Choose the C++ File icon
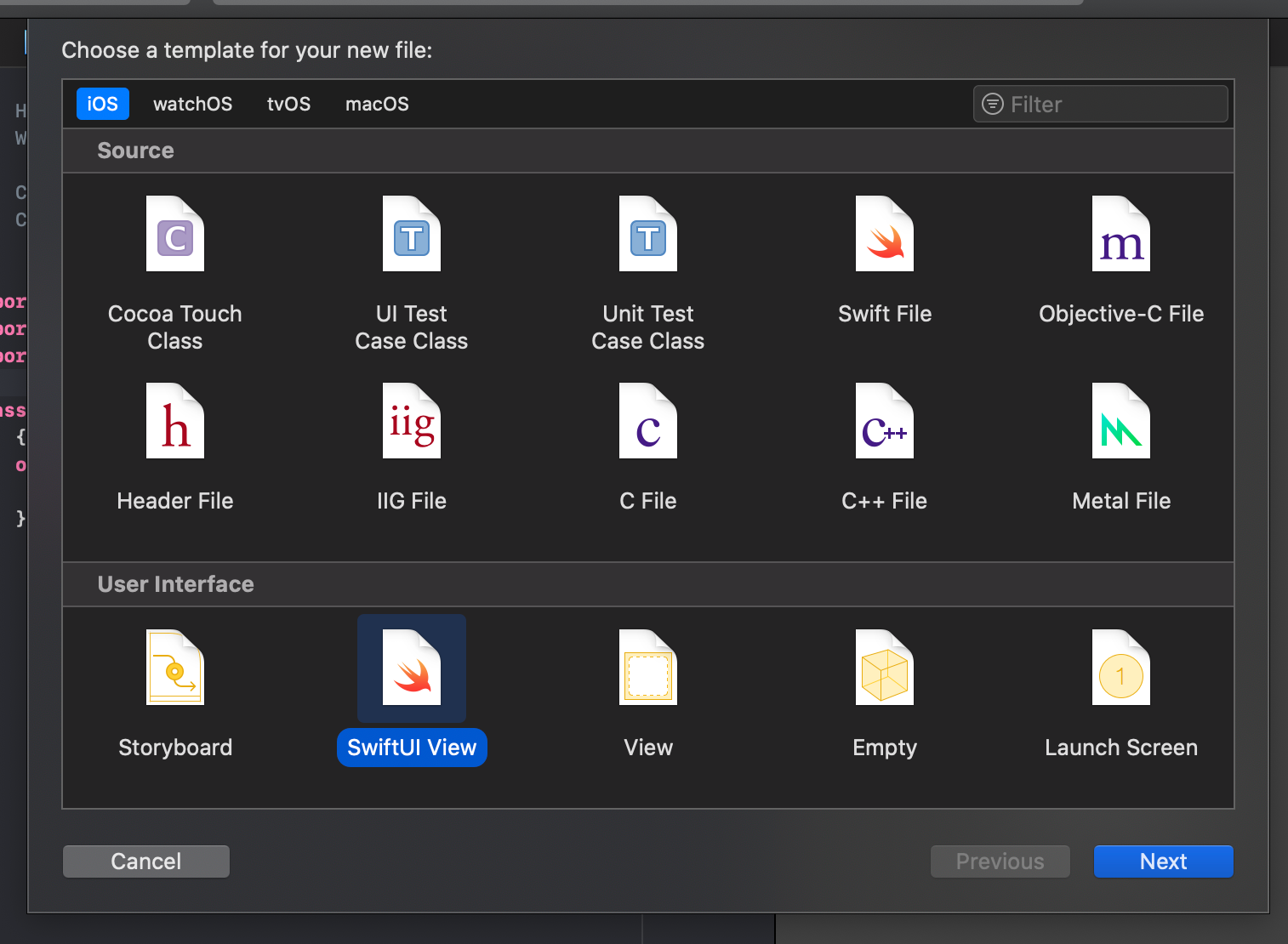Viewport: 1288px width, 944px height. pyautogui.click(x=885, y=421)
